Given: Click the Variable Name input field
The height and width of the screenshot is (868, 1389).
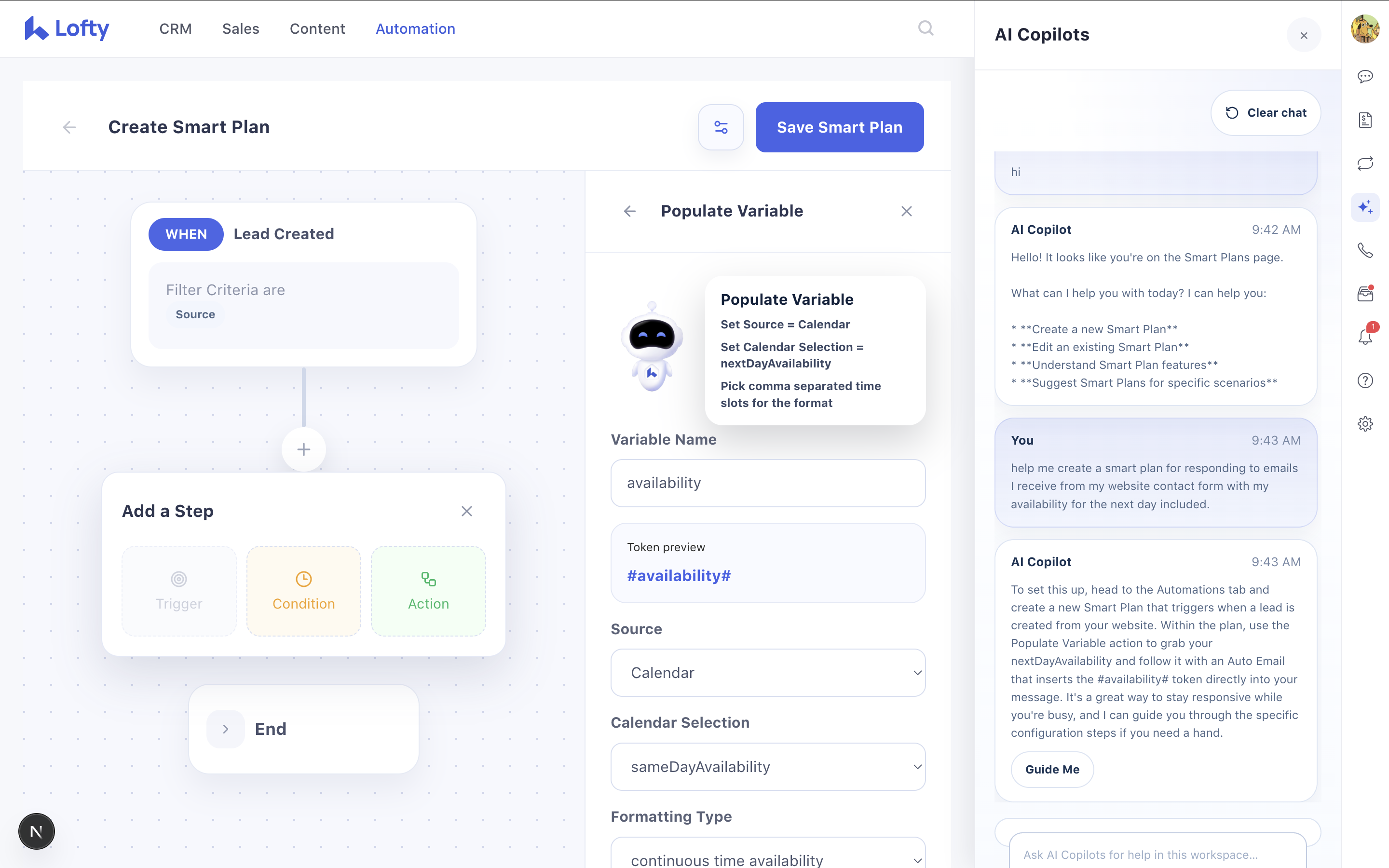Looking at the screenshot, I should click(768, 483).
